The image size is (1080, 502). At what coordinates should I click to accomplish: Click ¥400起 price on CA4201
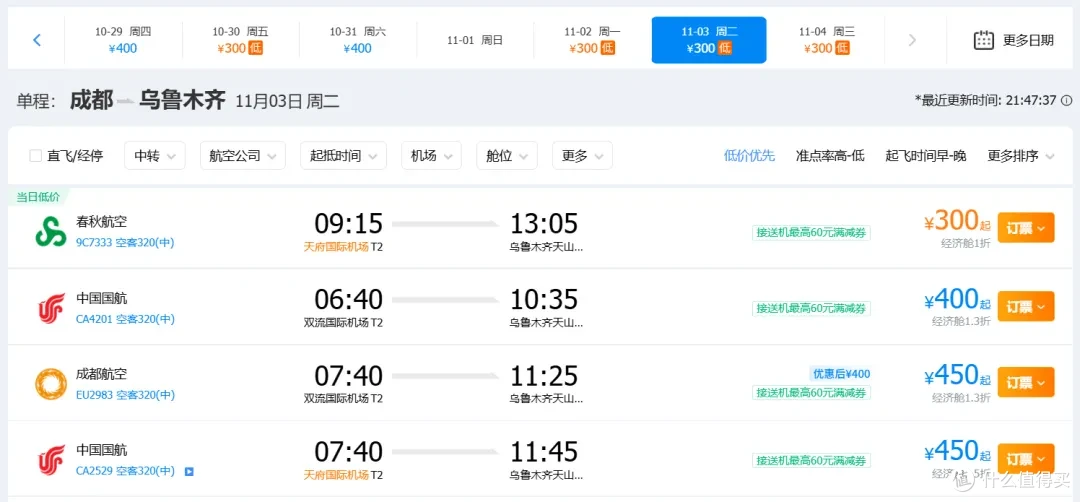957,299
